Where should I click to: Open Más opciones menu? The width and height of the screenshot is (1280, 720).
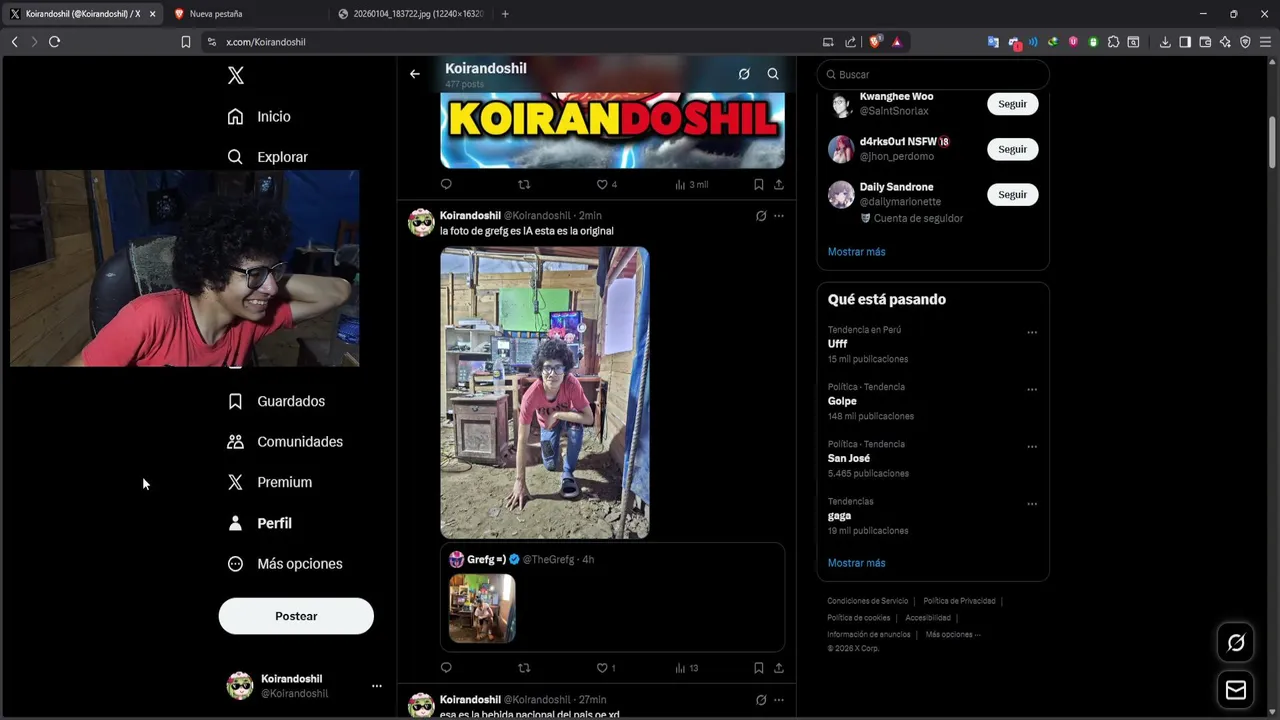pyautogui.click(x=285, y=564)
